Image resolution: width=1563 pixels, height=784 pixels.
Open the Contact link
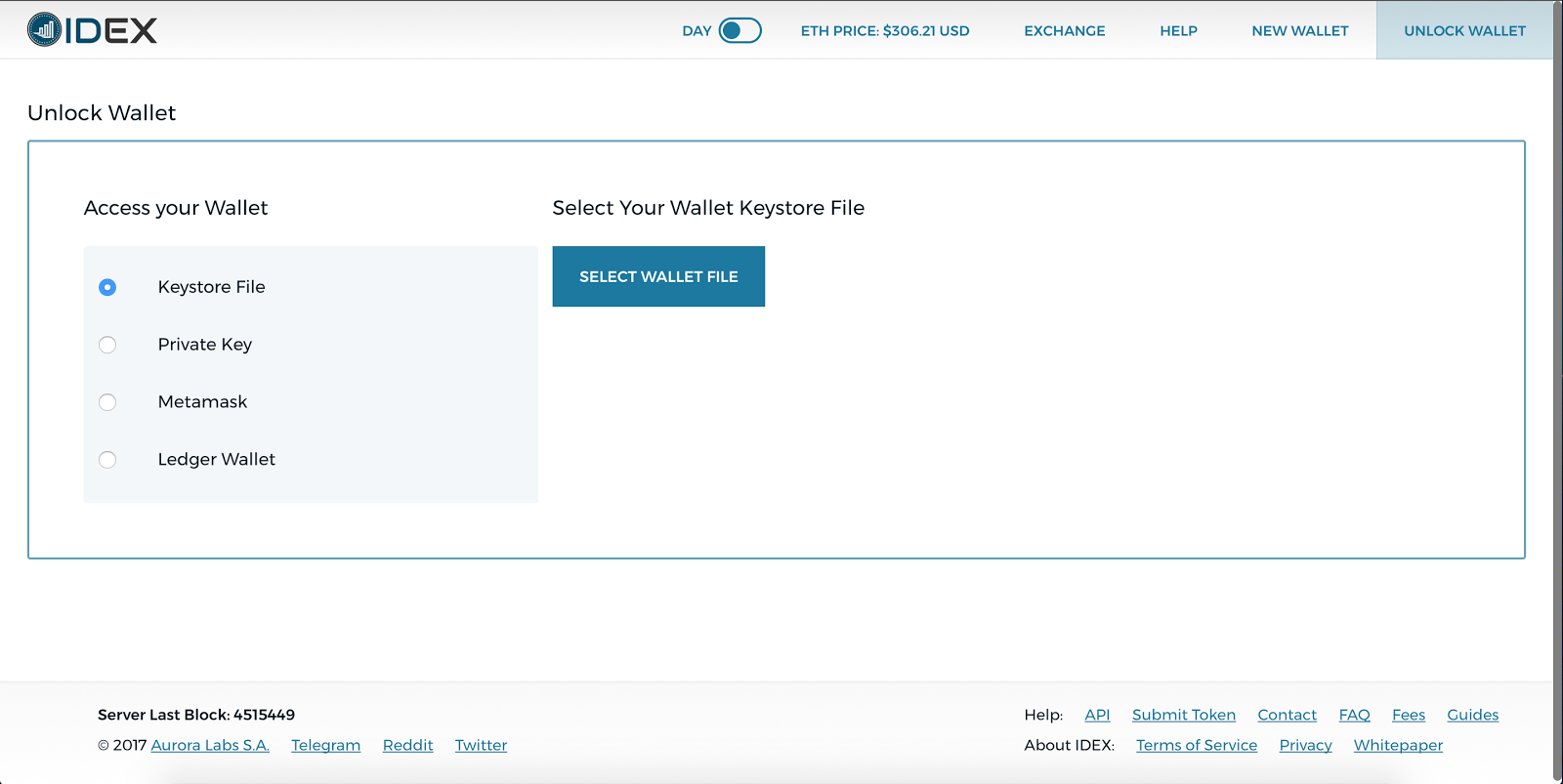[1287, 715]
